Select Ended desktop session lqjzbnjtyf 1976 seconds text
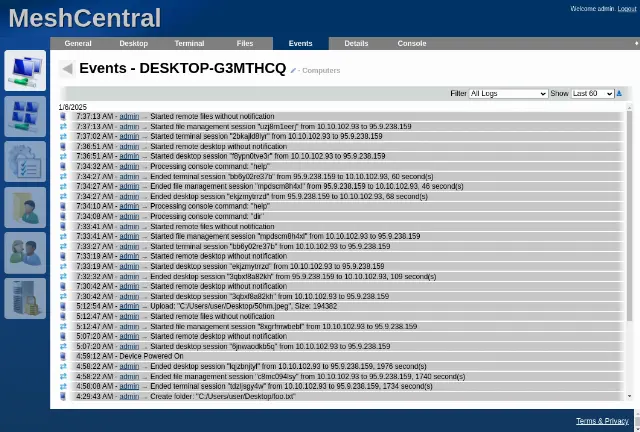640x432 pixels. [x=289, y=366]
